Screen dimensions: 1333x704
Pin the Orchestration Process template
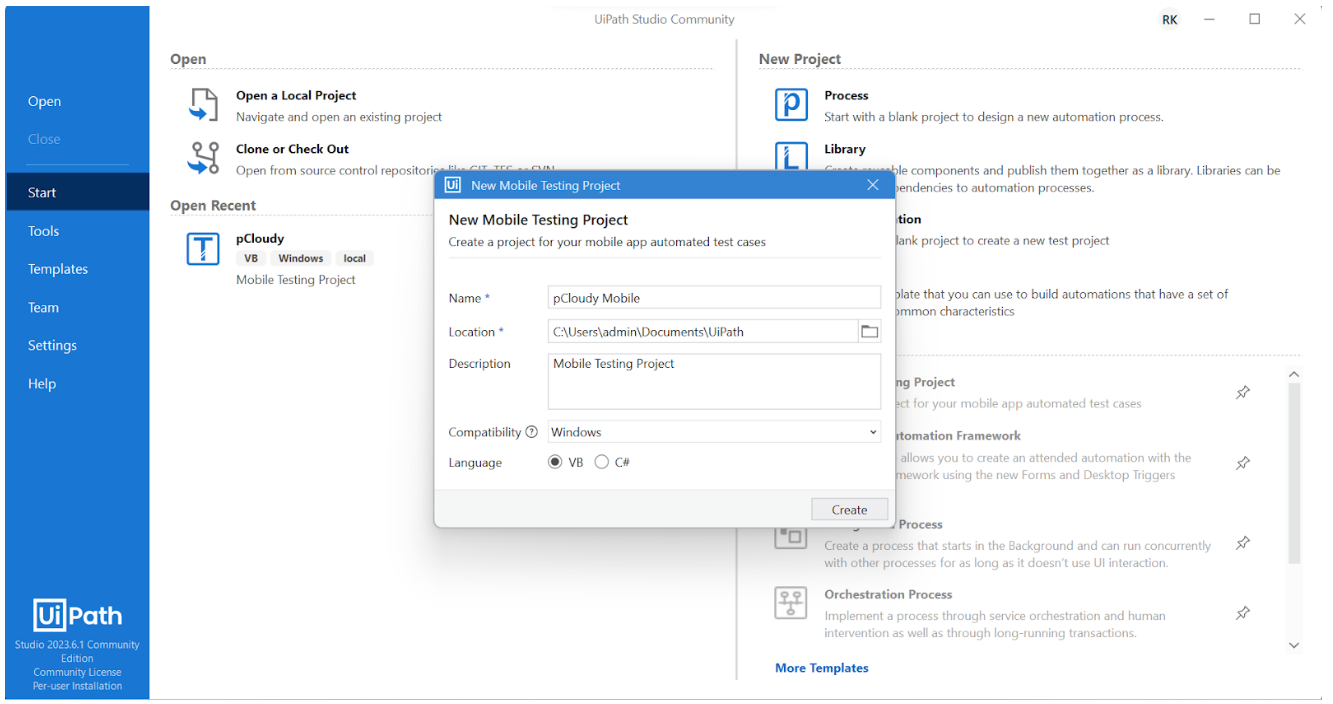pos(1243,613)
